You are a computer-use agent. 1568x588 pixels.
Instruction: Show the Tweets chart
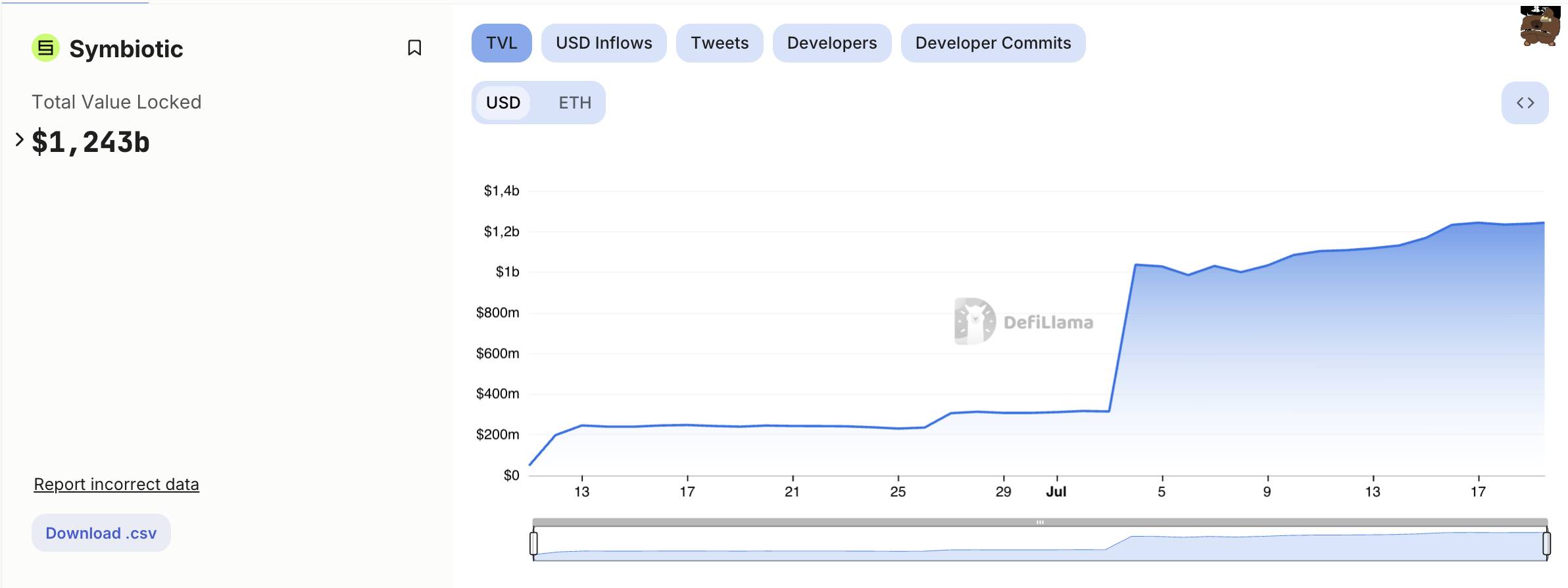pos(720,43)
